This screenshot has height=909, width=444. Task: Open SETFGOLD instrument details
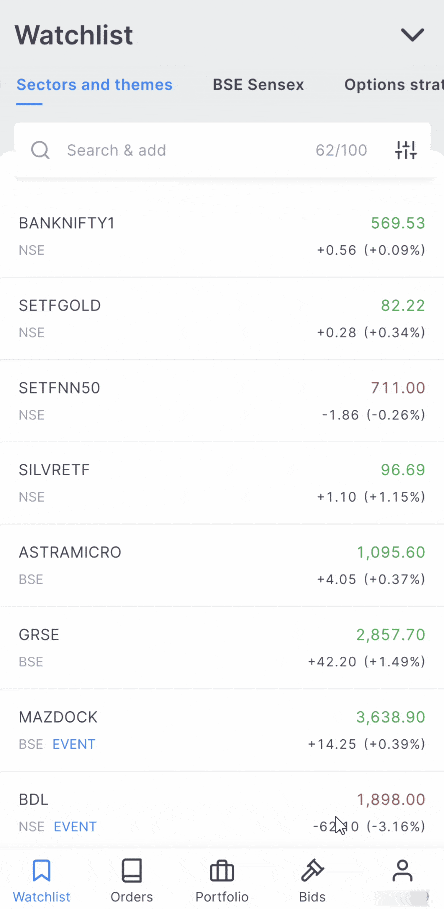(222, 318)
